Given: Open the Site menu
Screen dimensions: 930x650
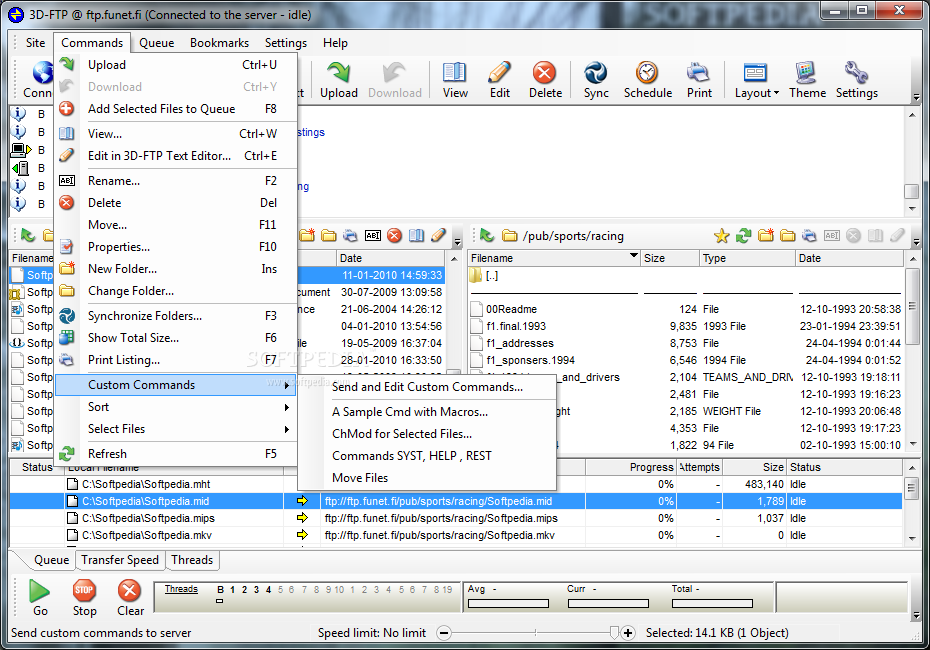Looking at the screenshot, I should (35, 43).
